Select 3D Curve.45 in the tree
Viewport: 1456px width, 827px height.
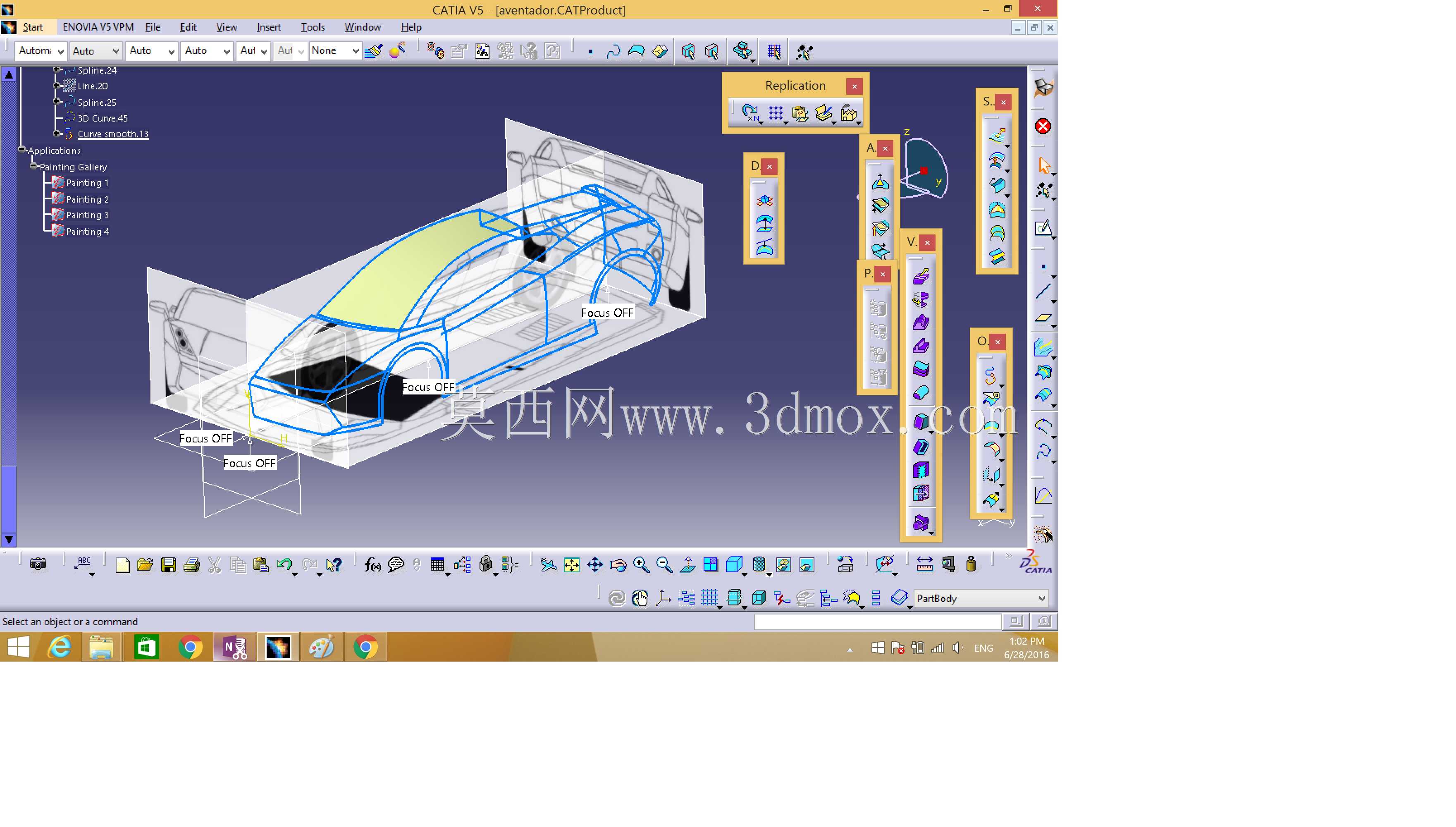pyautogui.click(x=102, y=118)
